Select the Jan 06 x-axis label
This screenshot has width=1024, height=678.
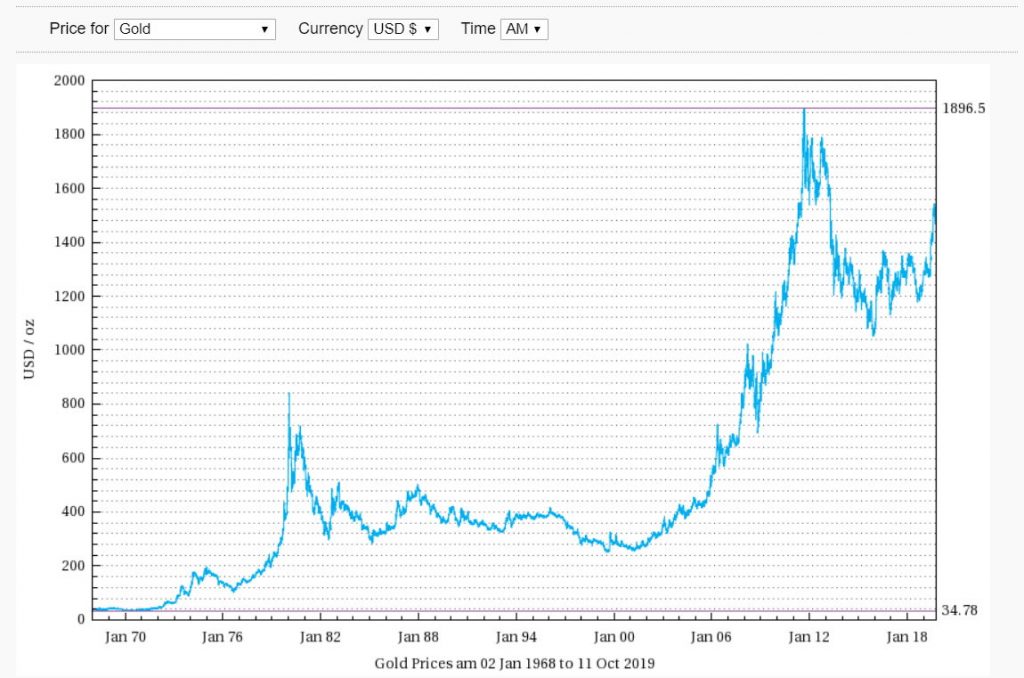(x=708, y=636)
